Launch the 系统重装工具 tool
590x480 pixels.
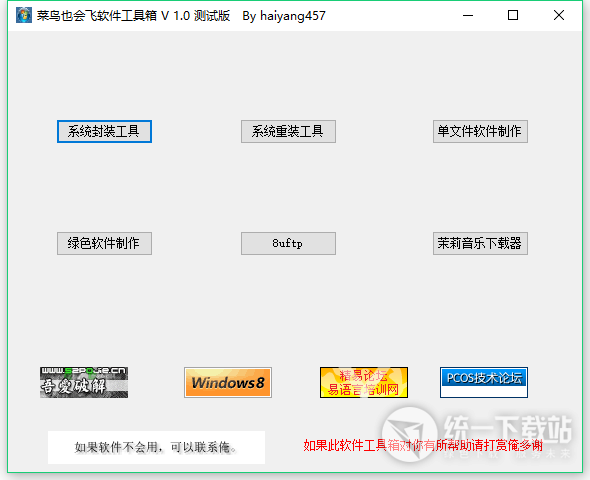point(288,131)
